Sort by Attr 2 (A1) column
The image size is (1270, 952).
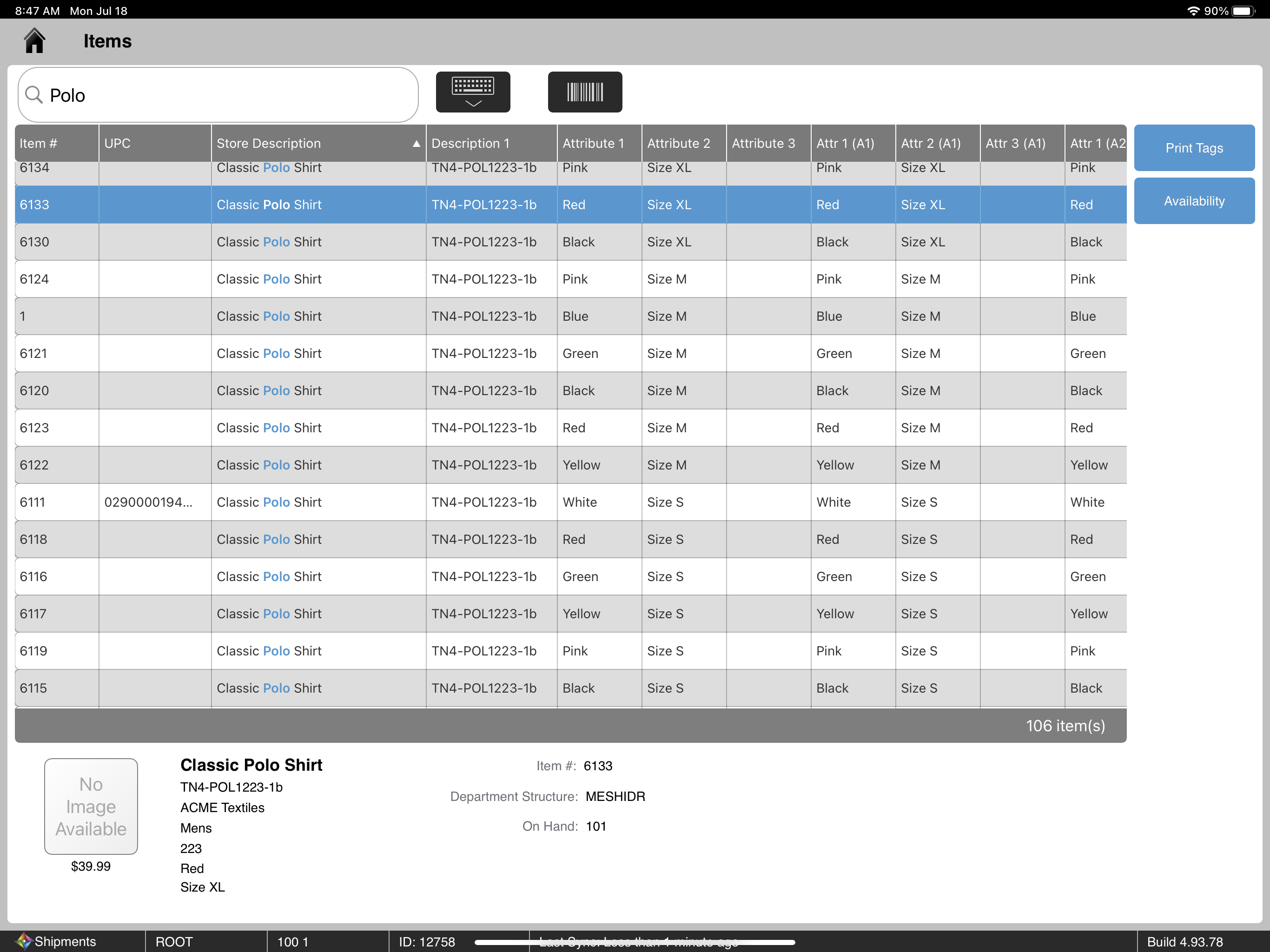[938, 143]
